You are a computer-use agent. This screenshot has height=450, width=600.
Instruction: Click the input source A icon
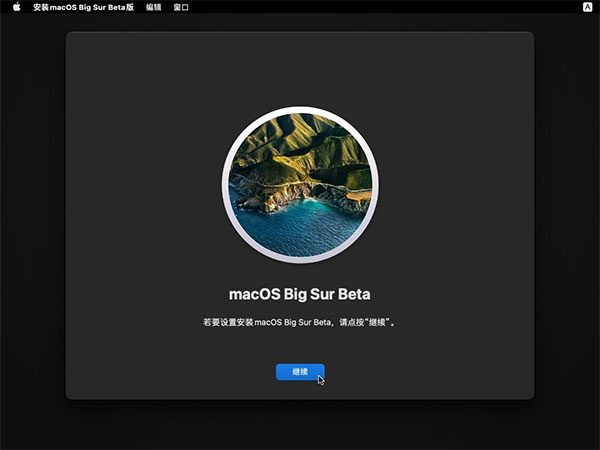pyautogui.click(x=587, y=7)
